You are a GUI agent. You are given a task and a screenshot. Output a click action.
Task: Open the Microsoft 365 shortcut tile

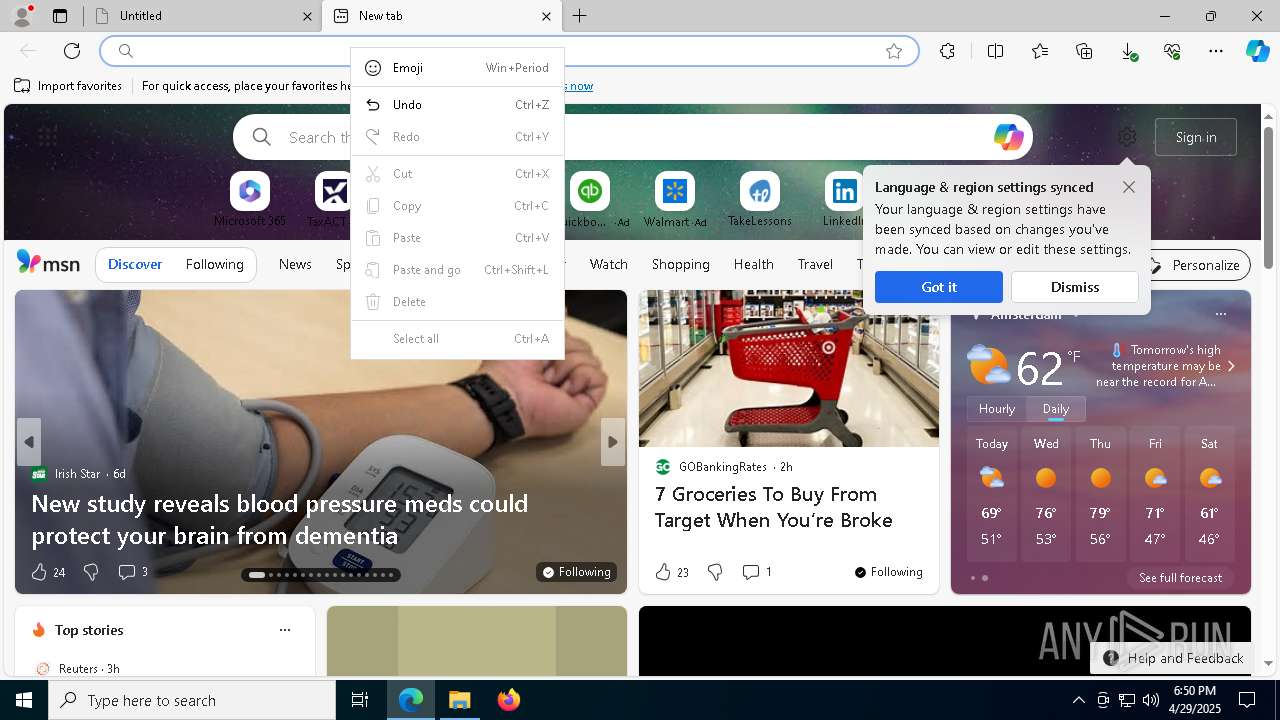coord(250,199)
